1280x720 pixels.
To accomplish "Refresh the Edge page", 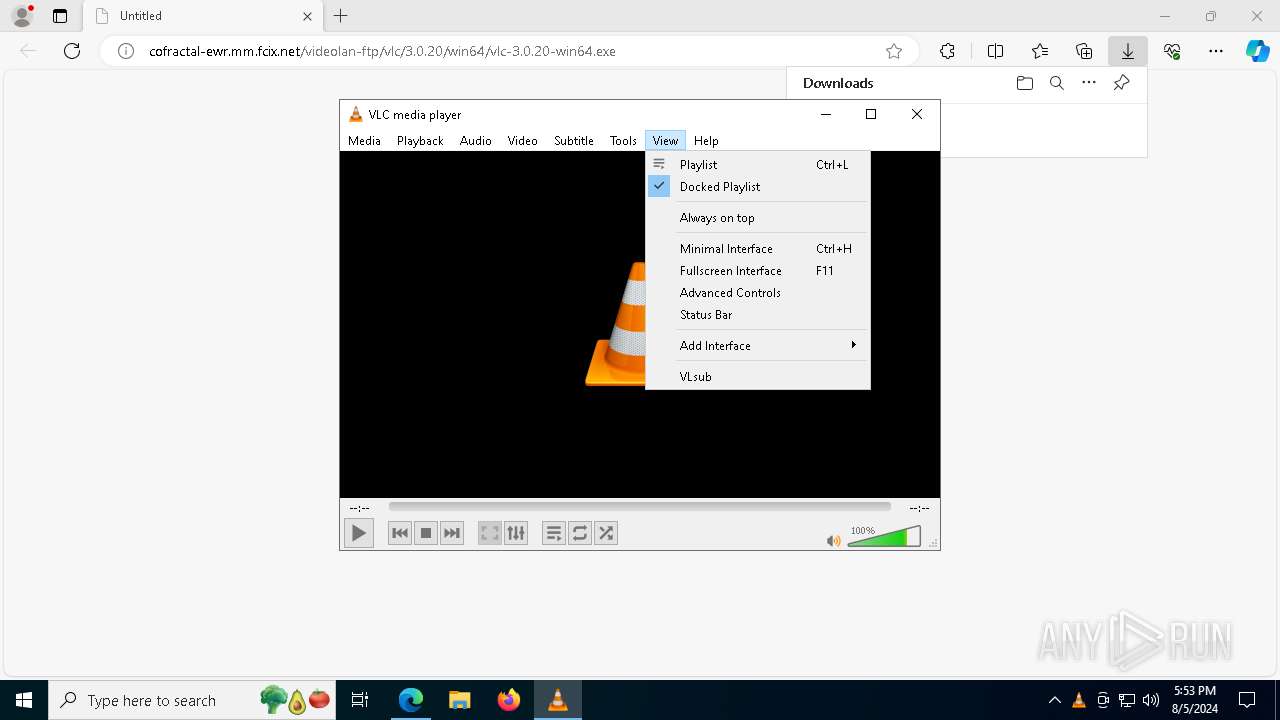I will coord(72,51).
